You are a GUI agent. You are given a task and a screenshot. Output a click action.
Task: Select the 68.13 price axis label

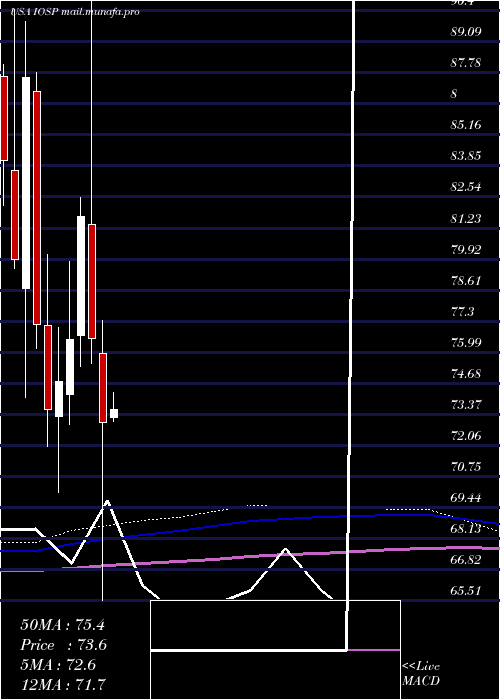466,529
